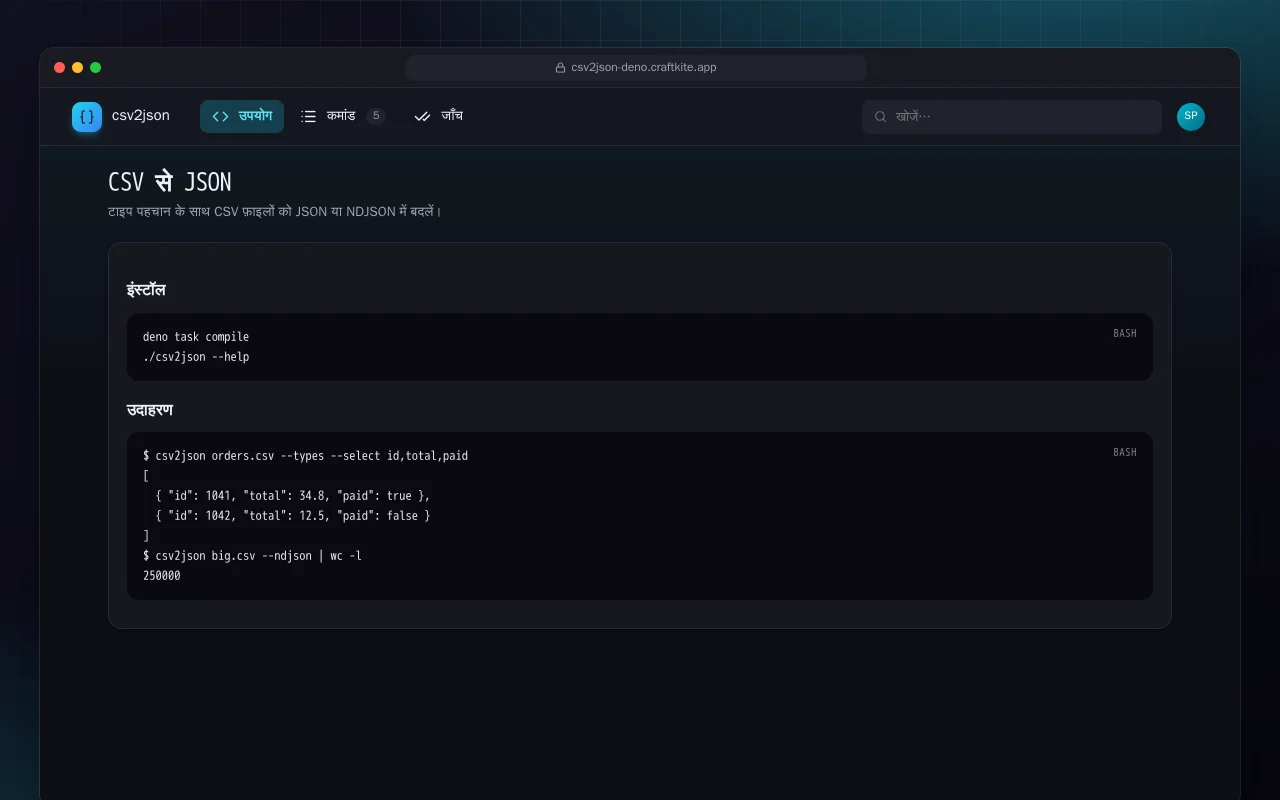
Task: Click the csv2json brand name
Action: click(x=141, y=116)
